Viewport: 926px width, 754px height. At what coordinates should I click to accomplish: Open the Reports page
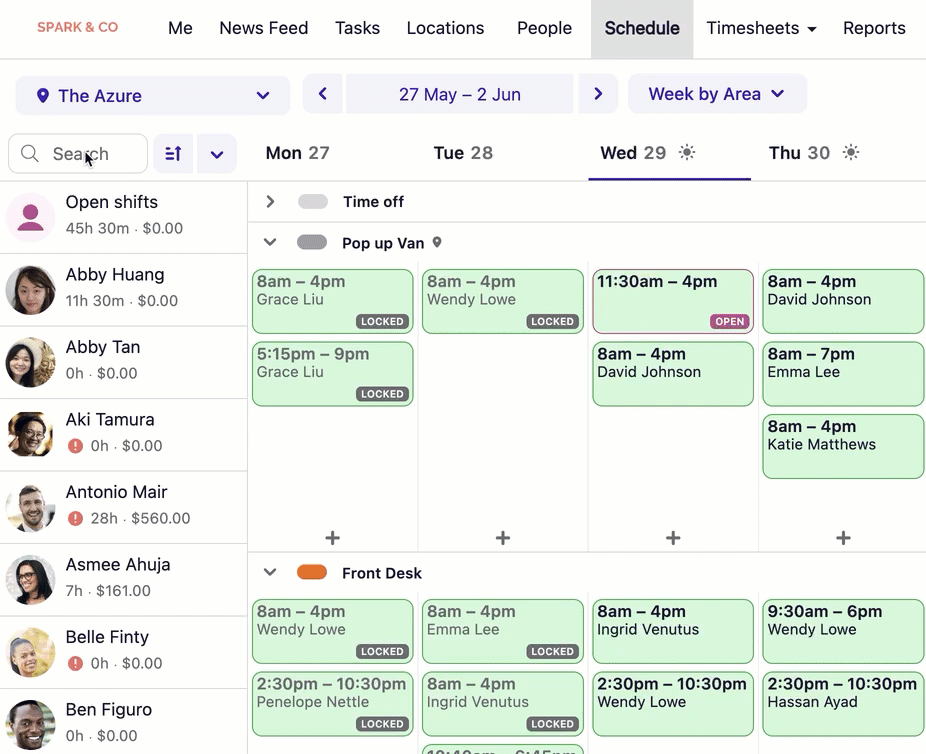point(874,28)
